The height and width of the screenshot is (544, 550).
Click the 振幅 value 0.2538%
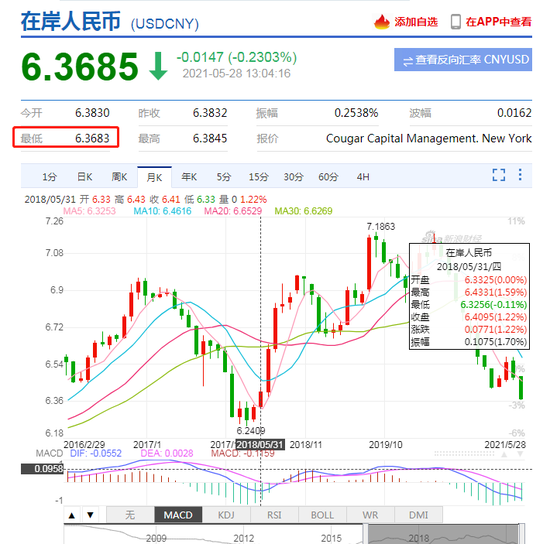pos(356,113)
